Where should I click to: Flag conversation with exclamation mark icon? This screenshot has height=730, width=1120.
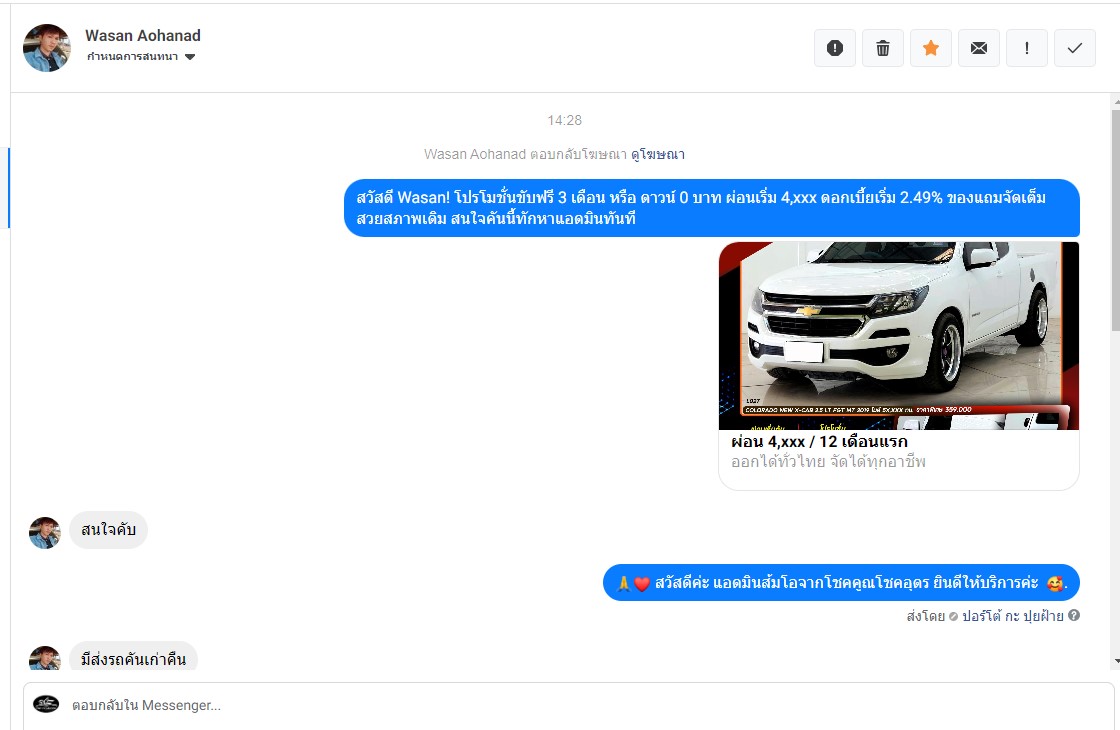[1026, 48]
